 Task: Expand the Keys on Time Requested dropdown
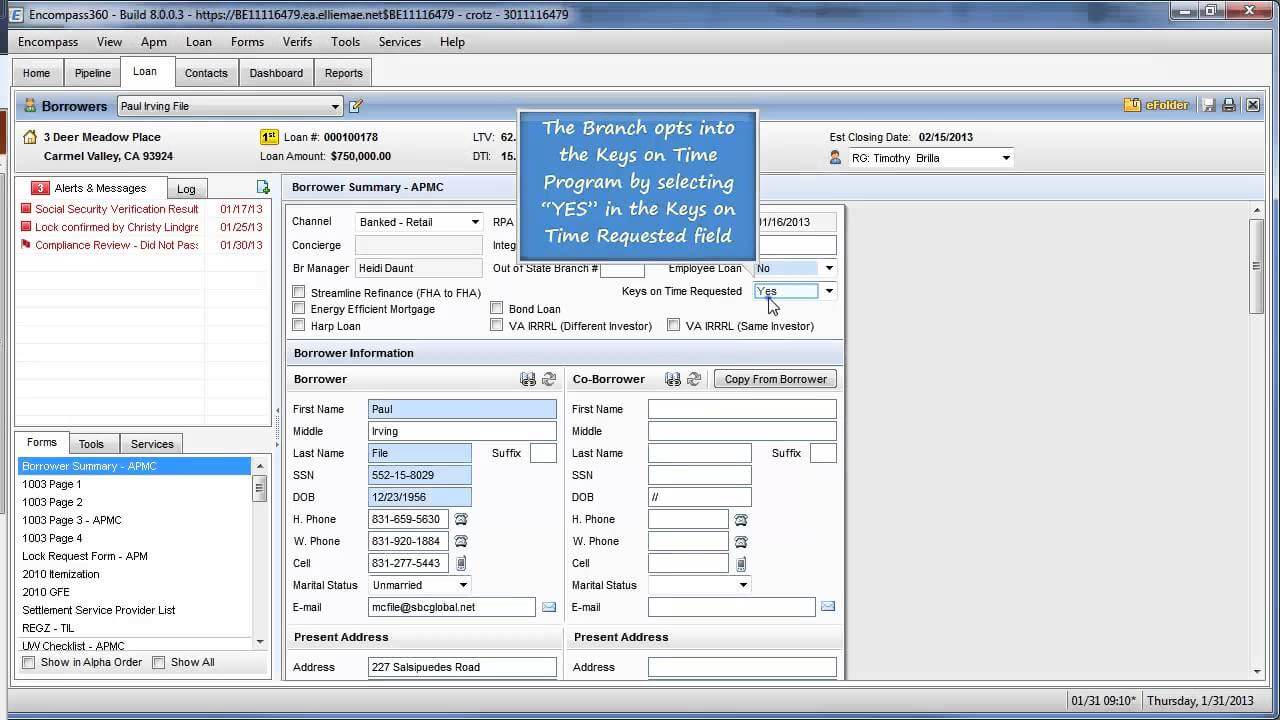point(828,290)
